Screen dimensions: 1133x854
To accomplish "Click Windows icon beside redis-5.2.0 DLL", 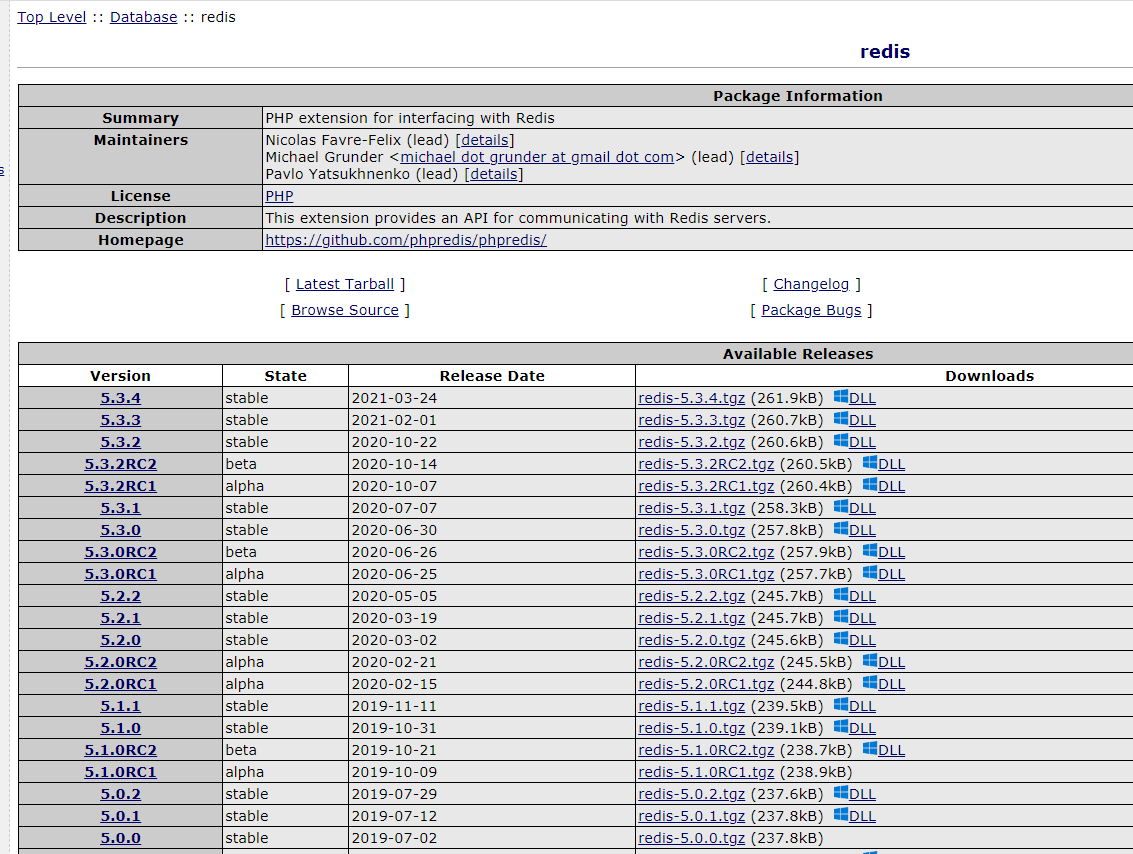I will tap(840, 639).
